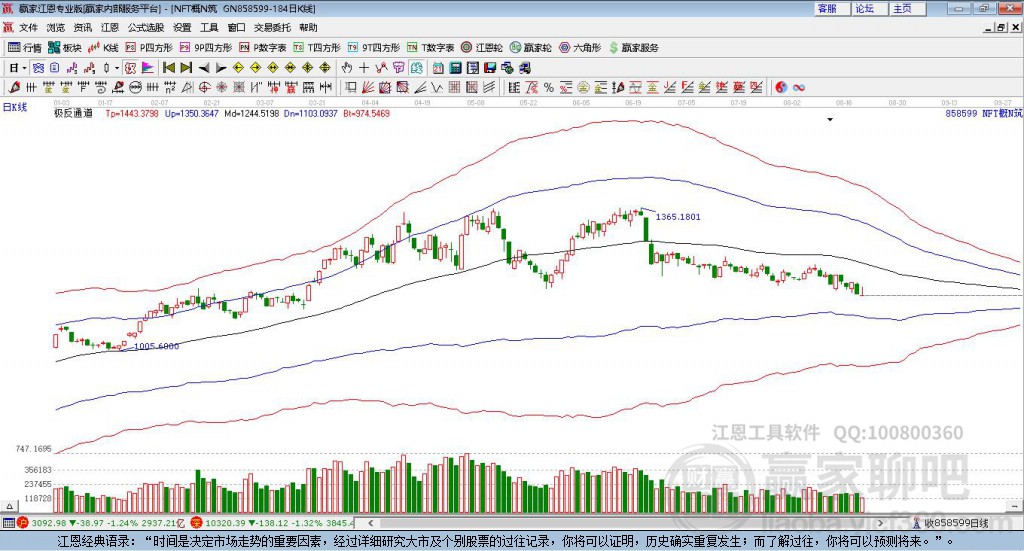Click the 1005.6000 low price label
Screen dimensions: 1024x551
point(156,346)
